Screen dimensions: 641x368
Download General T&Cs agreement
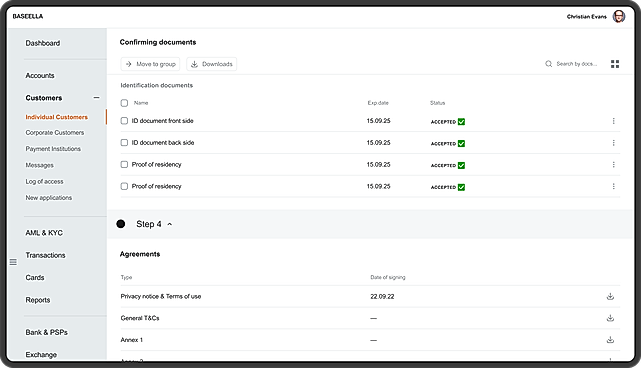pyautogui.click(x=610, y=318)
